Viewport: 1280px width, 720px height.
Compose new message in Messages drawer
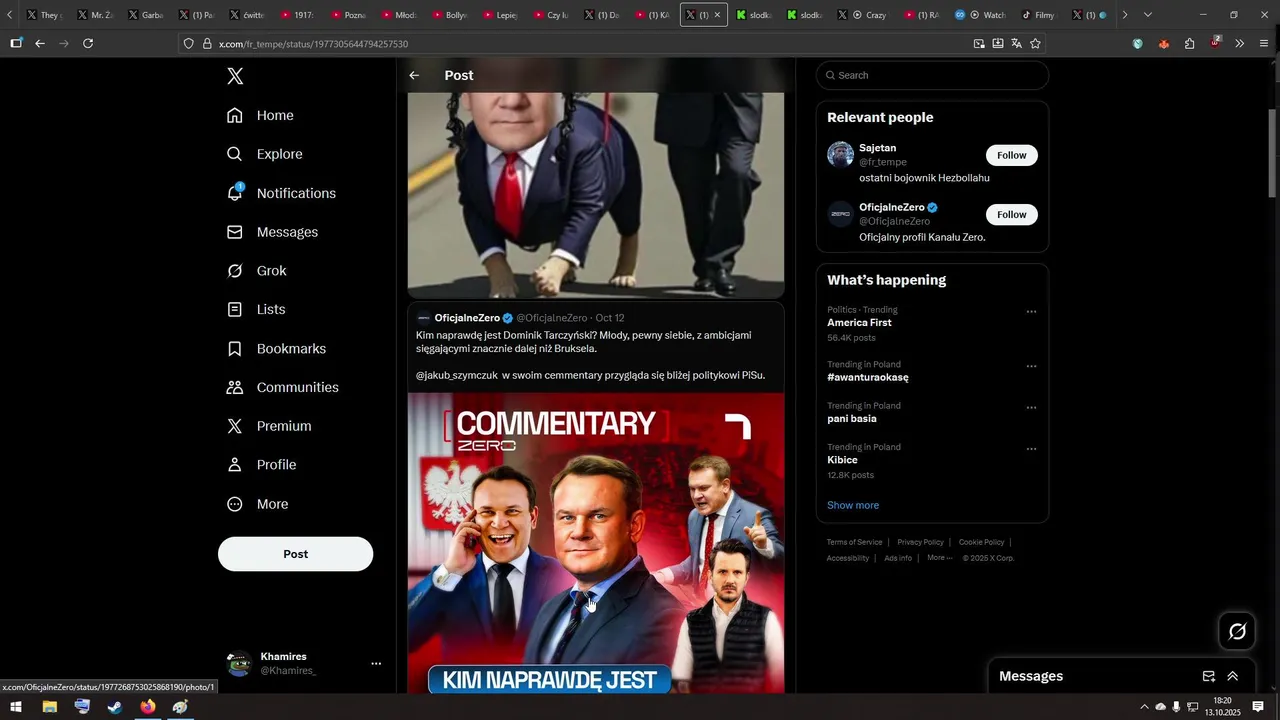click(x=1208, y=676)
